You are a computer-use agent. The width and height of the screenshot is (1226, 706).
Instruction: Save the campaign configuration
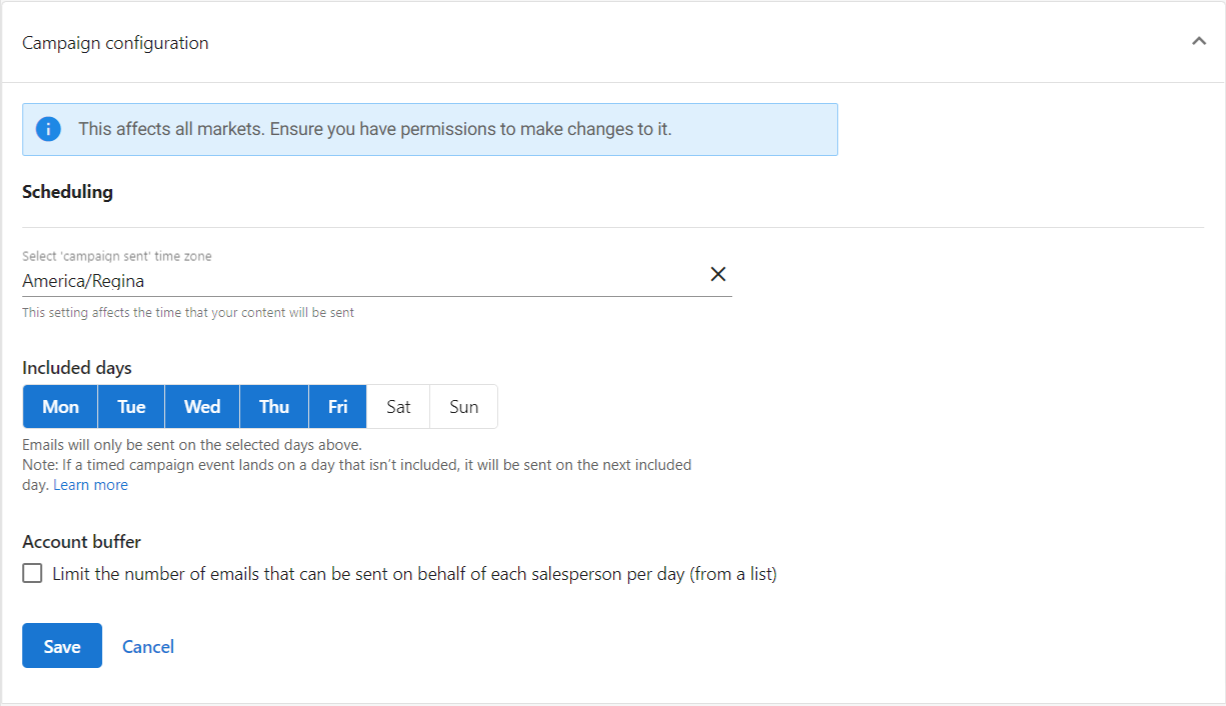coord(62,646)
